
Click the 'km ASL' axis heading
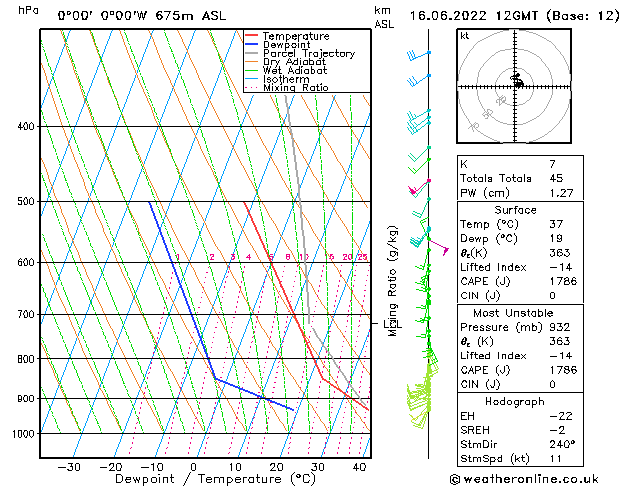tap(384, 17)
